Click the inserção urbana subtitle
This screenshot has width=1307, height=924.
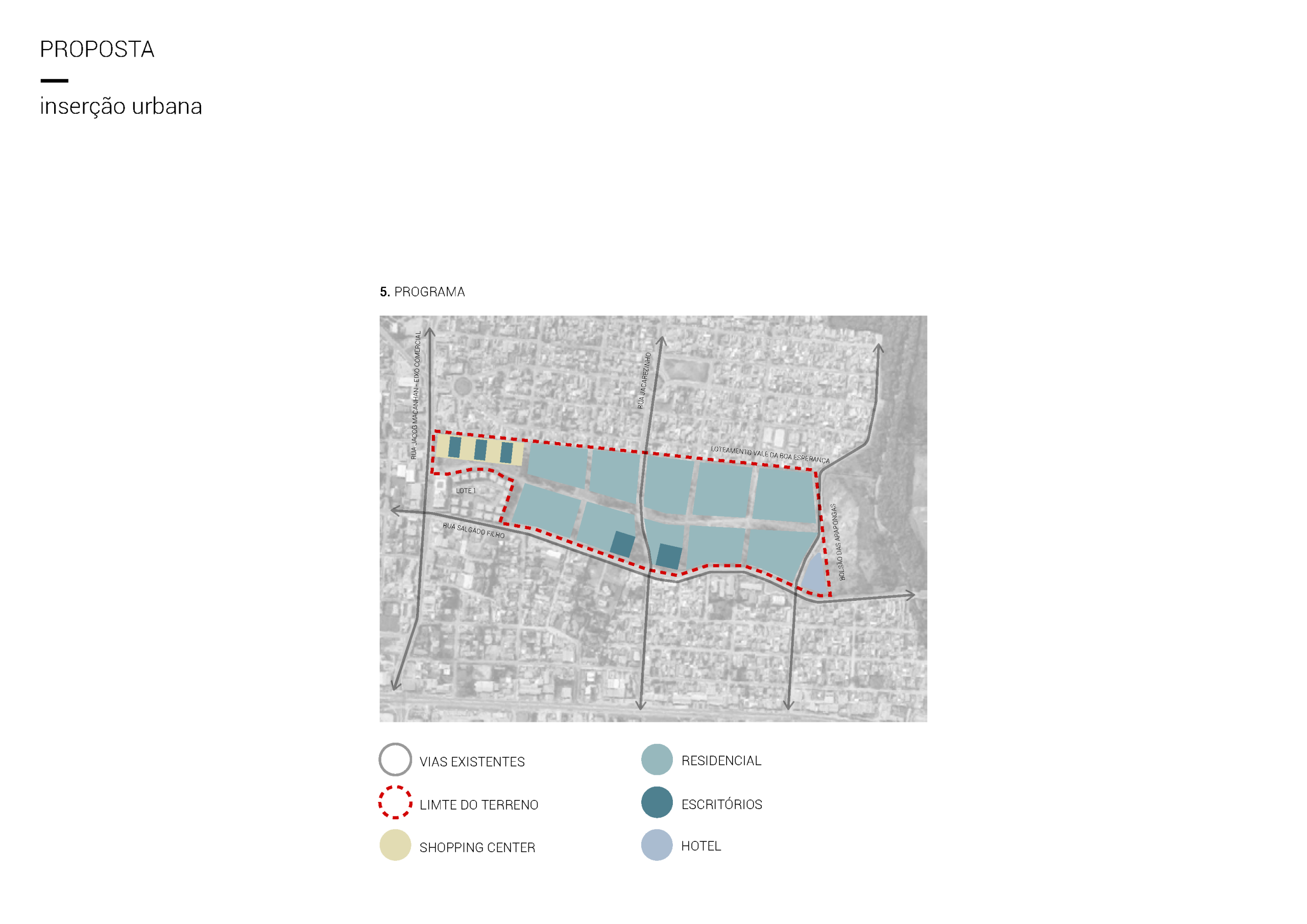[120, 107]
